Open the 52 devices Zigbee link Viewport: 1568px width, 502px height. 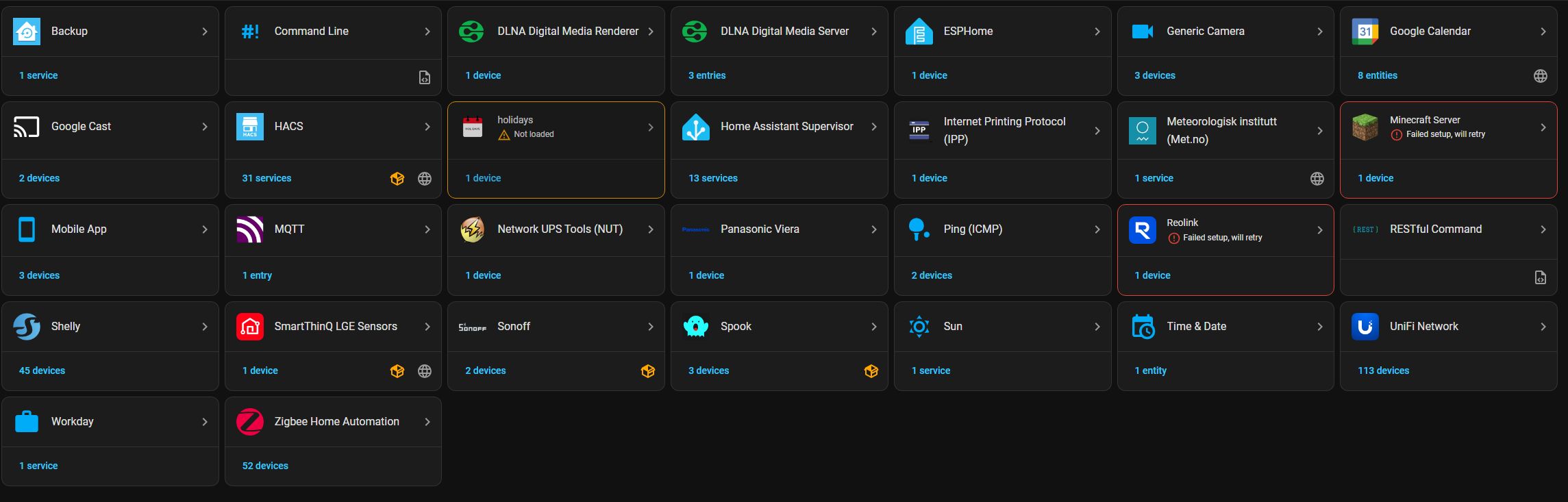pyautogui.click(x=265, y=466)
